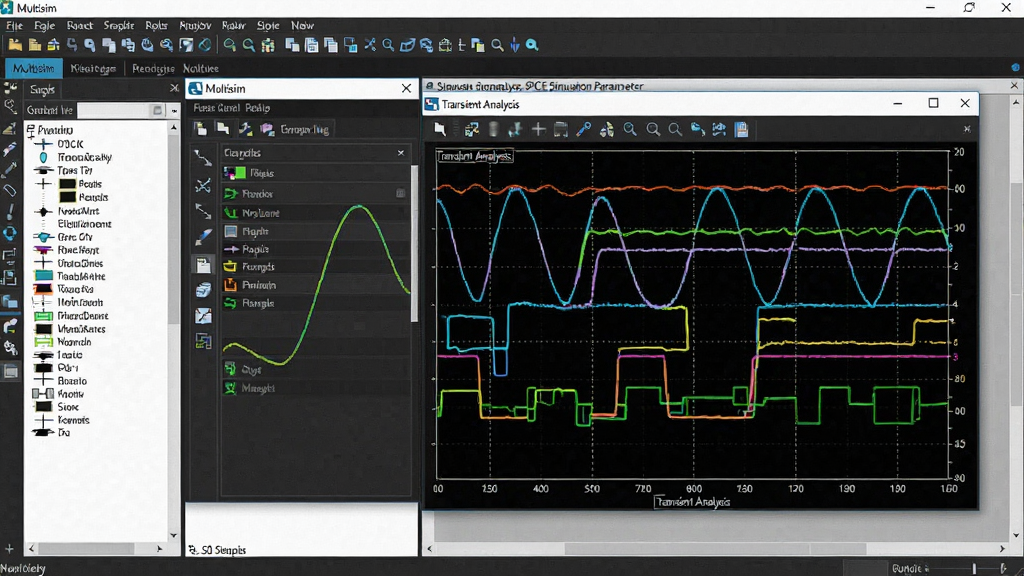Click the bright blue magnifier at main toolbar's end

[x=532, y=45]
